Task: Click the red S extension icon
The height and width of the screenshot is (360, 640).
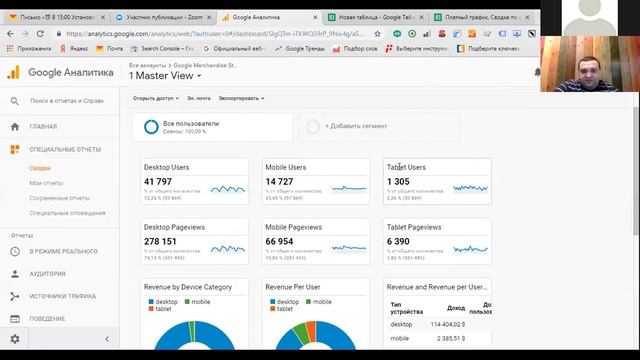Action: (x=442, y=34)
